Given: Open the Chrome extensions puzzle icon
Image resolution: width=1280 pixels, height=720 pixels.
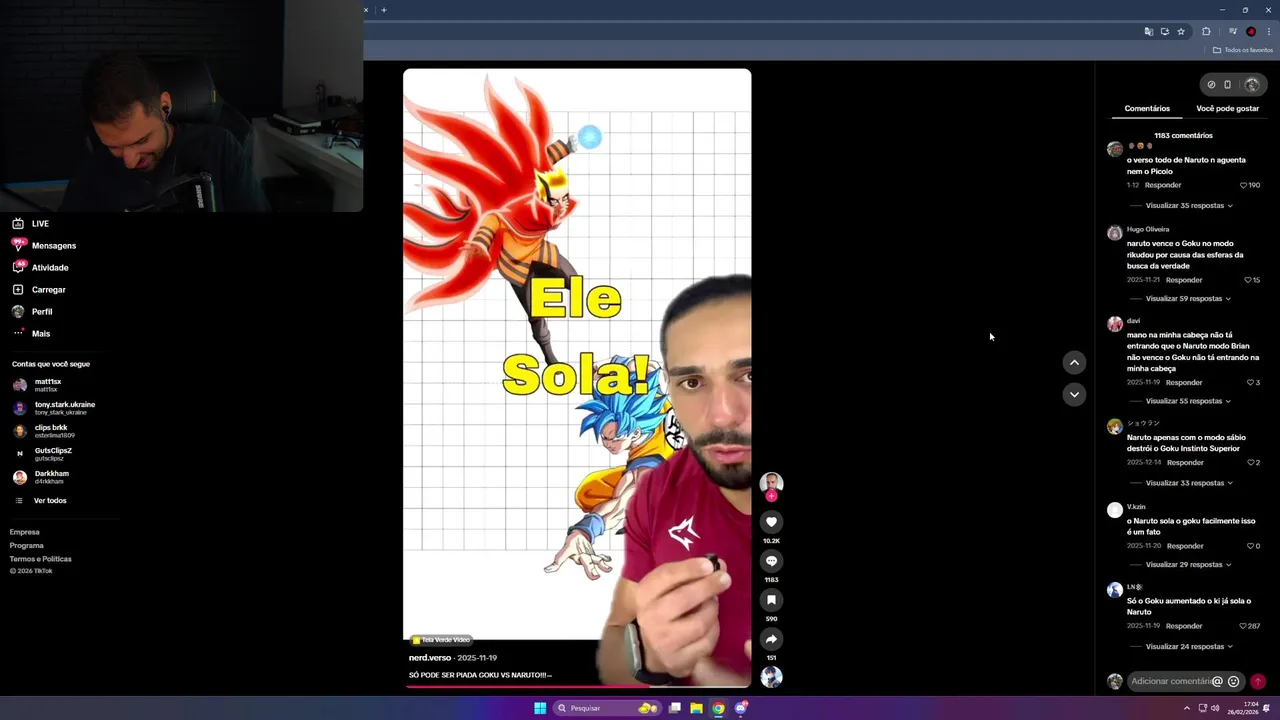Looking at the screenshot, I should pos(1206,32).
